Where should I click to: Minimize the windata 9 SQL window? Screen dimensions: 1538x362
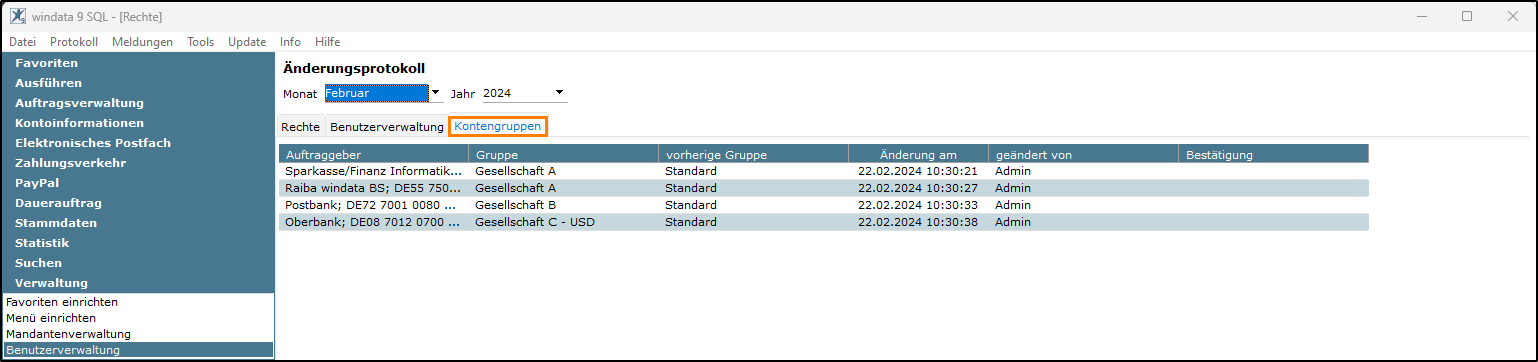tap(1421, 16)
